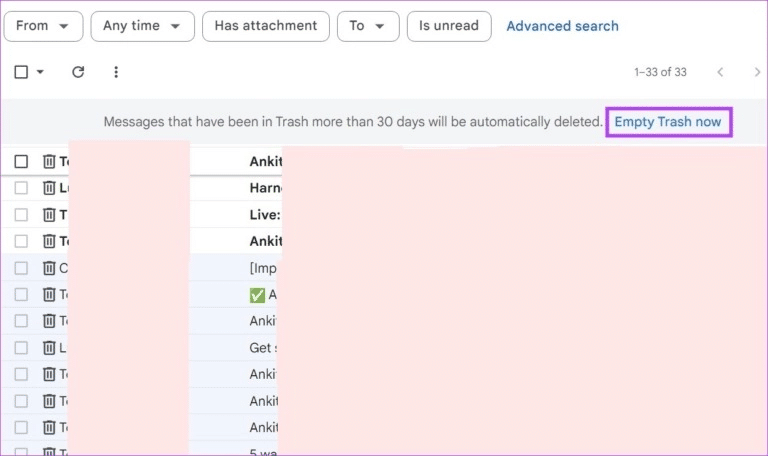Viewport: 768px width, 456px height.
Task: Click Empty Trash now
Action: pos(668,122)
